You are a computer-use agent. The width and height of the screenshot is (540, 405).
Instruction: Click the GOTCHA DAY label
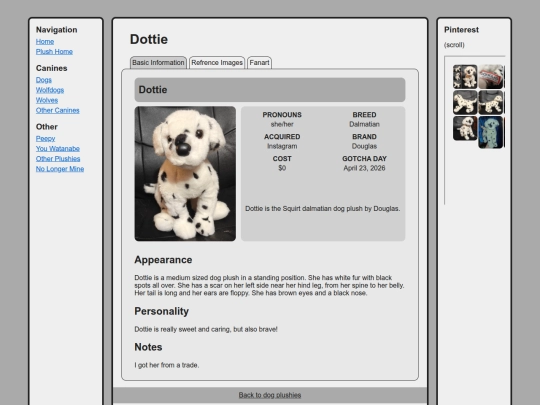[364, 159]
